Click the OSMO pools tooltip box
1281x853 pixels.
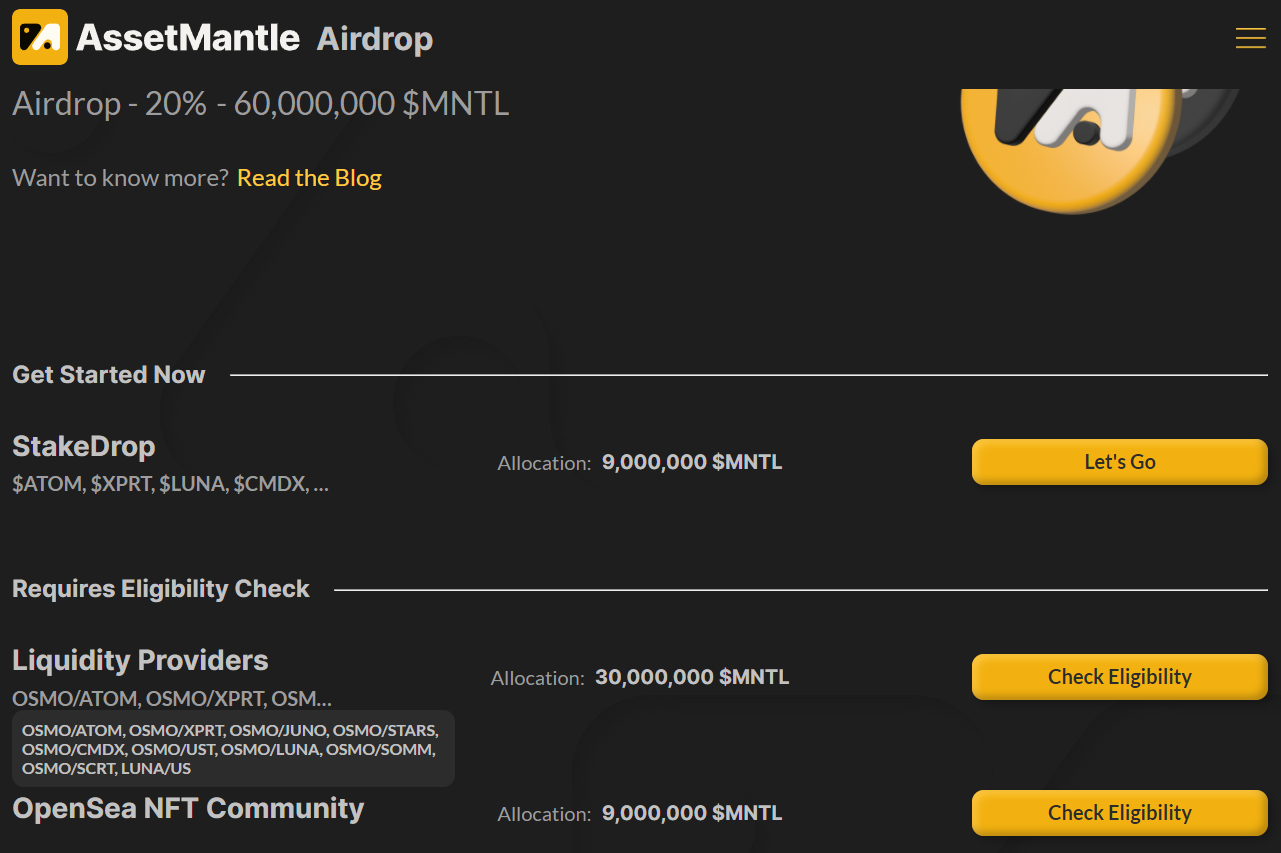click(233, 749)
